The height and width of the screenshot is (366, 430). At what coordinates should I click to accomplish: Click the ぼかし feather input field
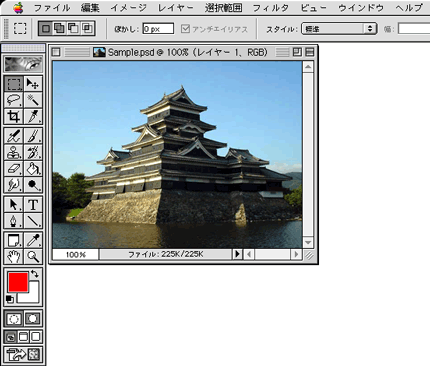tap(158, 29)
